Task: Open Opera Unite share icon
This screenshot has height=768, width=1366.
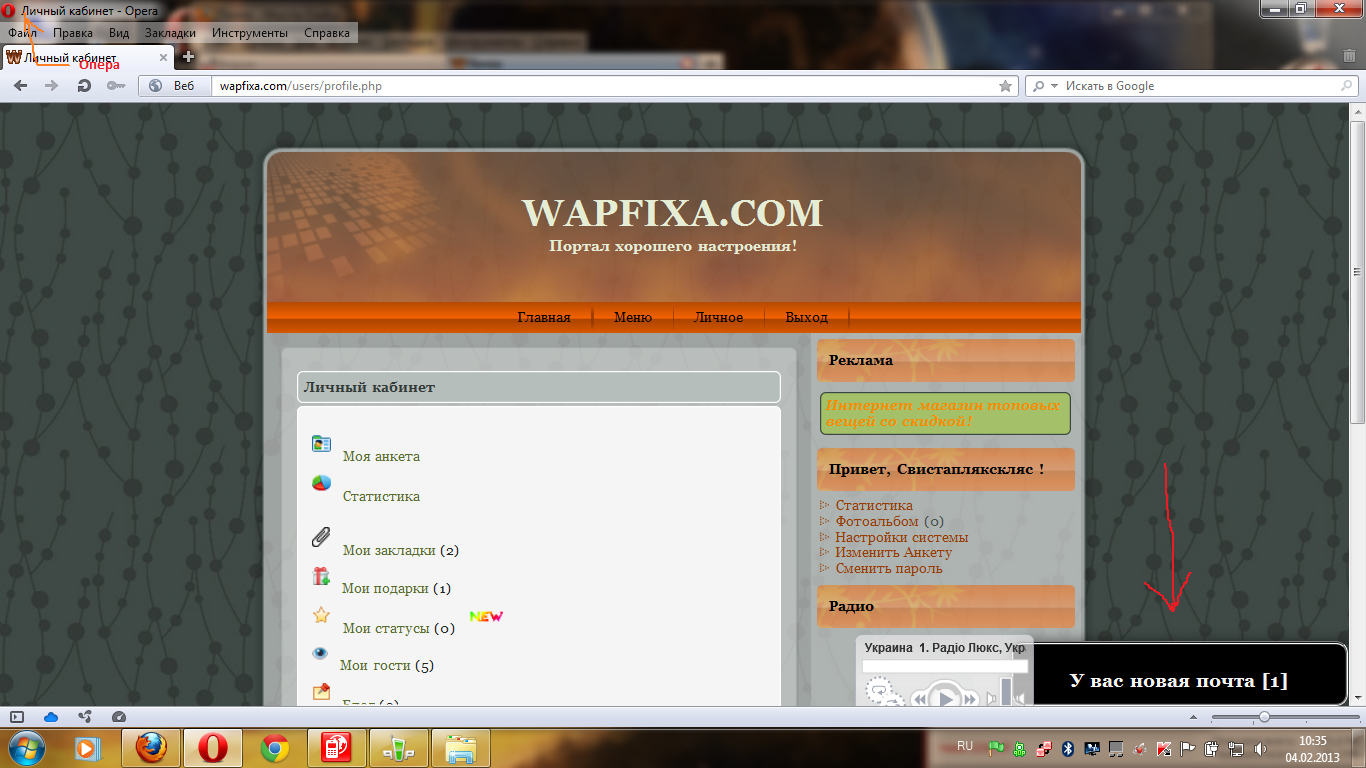Action: coord(85,717)
